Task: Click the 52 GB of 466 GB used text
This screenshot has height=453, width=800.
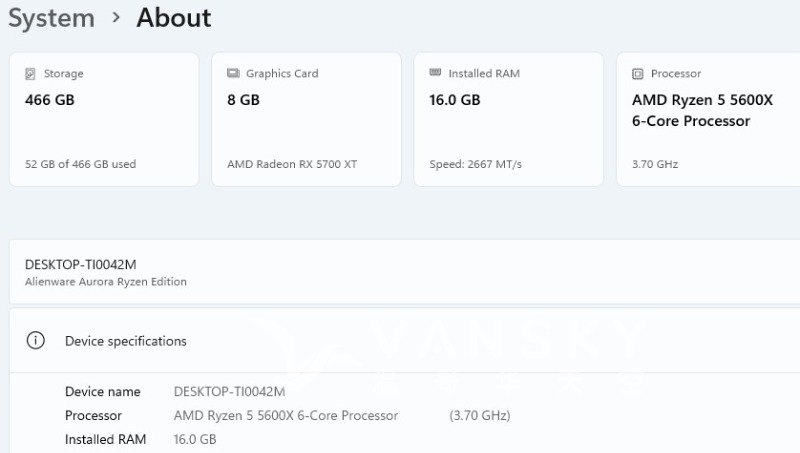Action: click(80, 164)
